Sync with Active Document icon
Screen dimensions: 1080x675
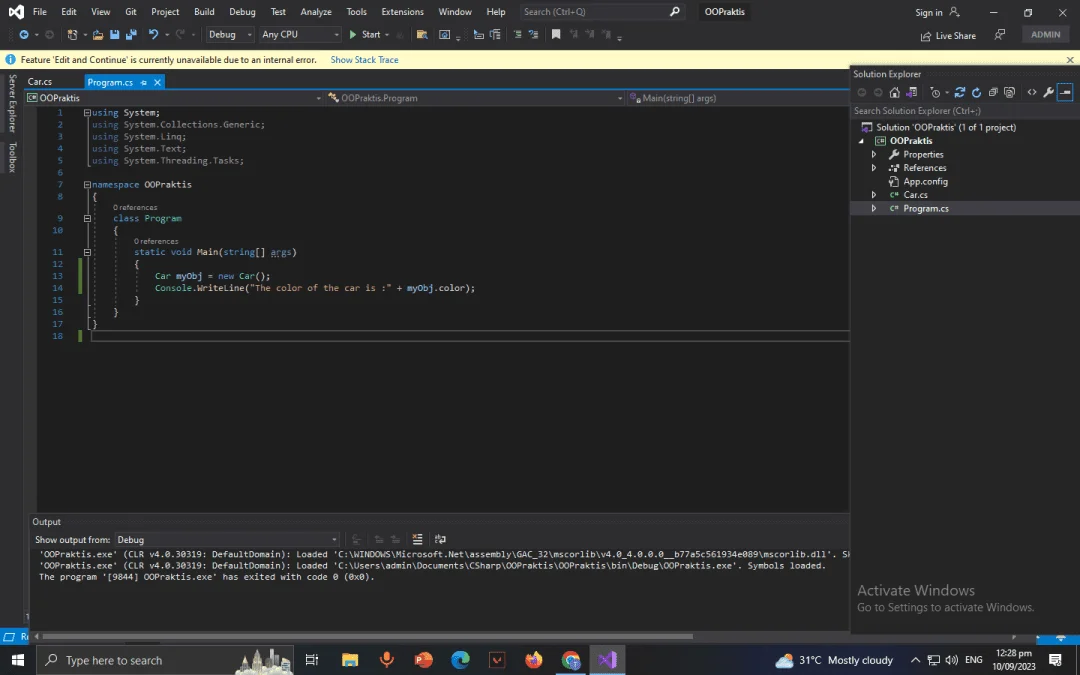click(959, 92)
